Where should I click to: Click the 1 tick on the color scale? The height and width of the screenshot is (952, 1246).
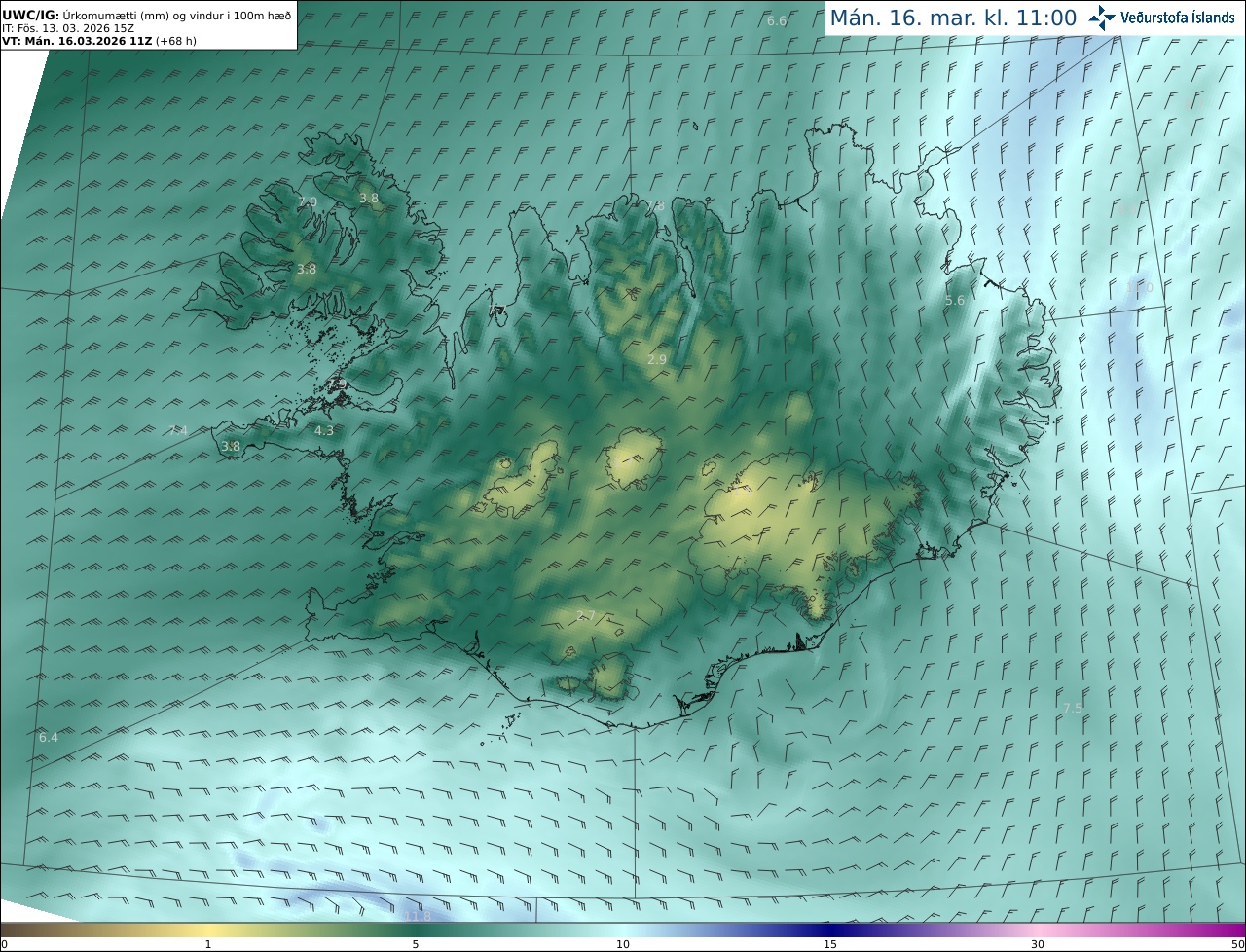208,944
